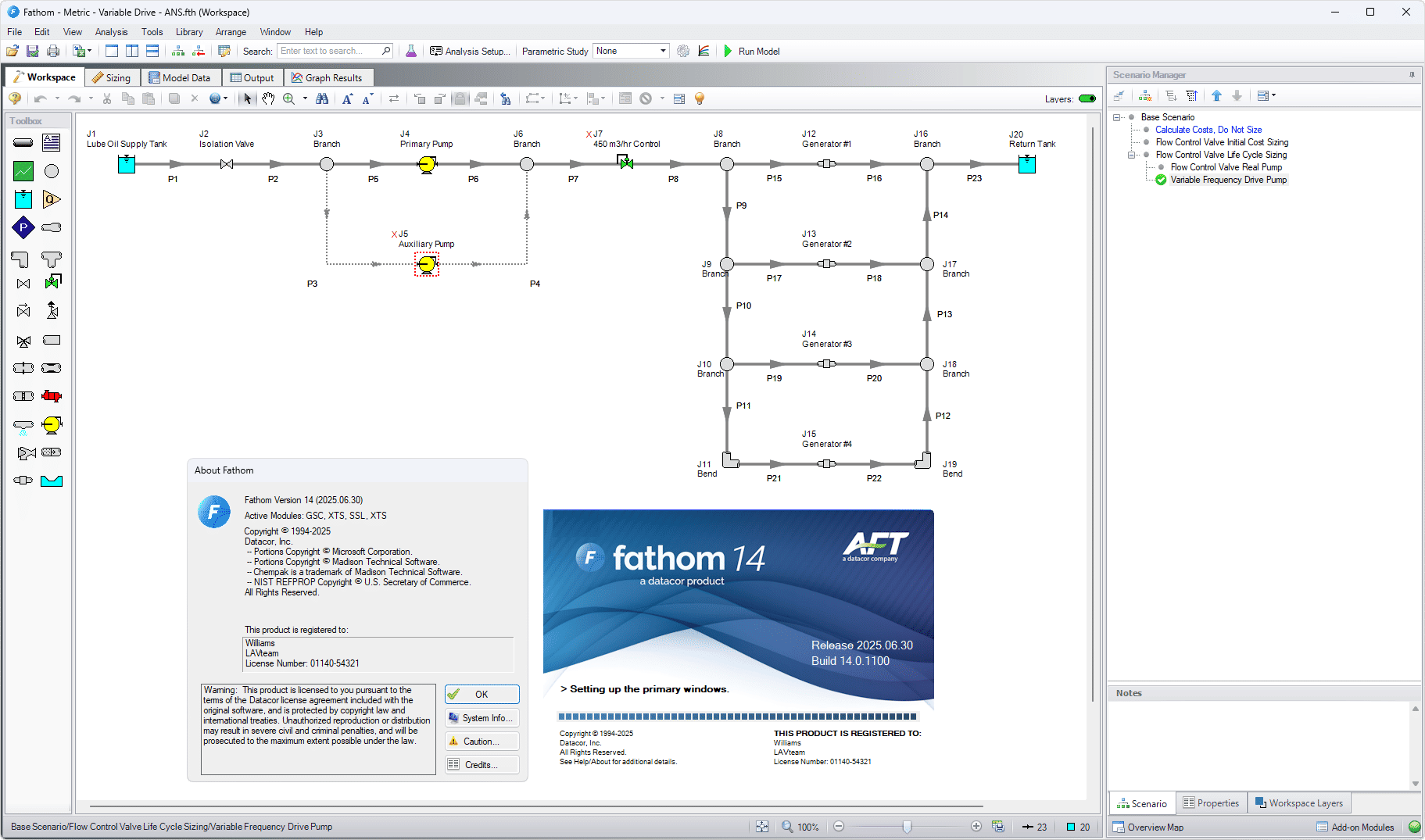The width and height of the screenshot is (1425, 840).
Task: Collapse the Base Scenario tree node
Action: pos(1117,116)
